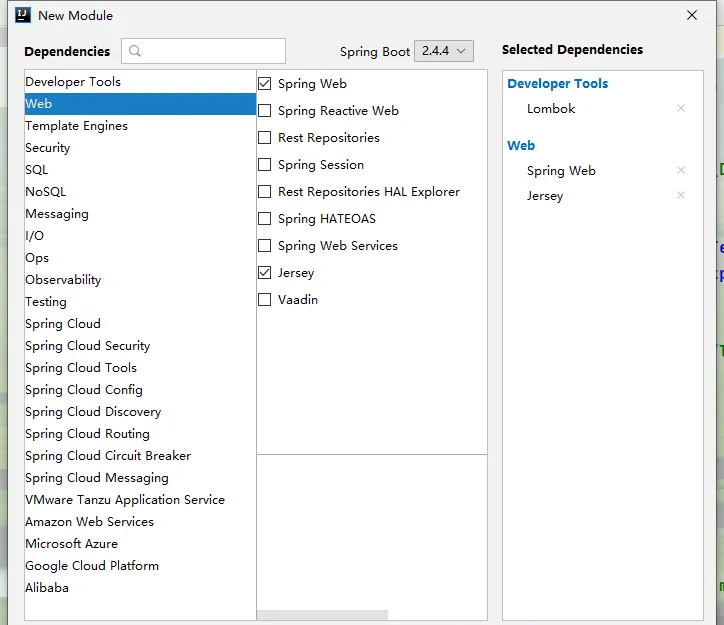Open Spring Cloud Circuit Breaker category

point(140,456)
